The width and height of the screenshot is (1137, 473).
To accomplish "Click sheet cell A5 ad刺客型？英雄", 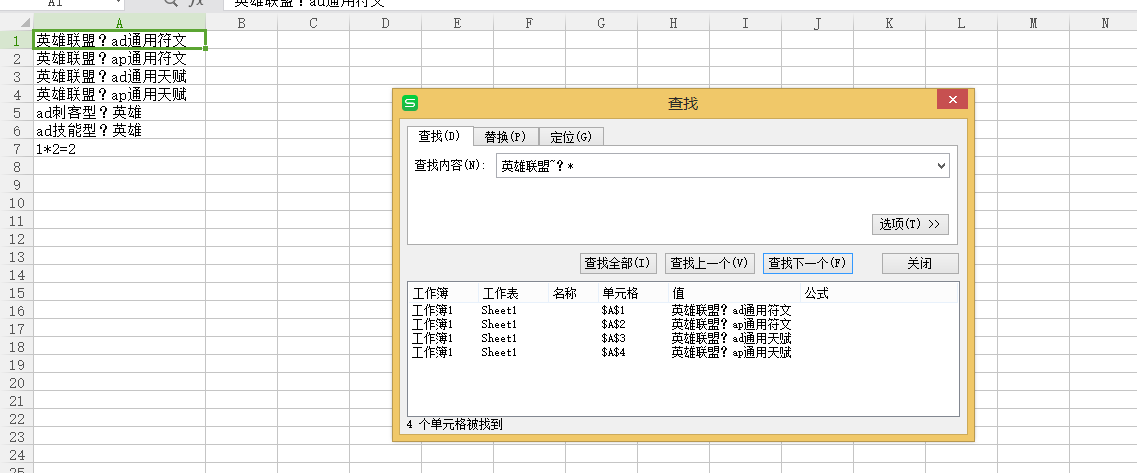I will 120,112.
